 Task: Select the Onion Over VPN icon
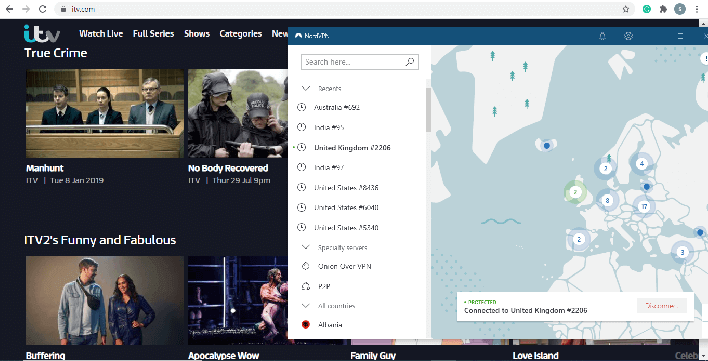[306, 266]
